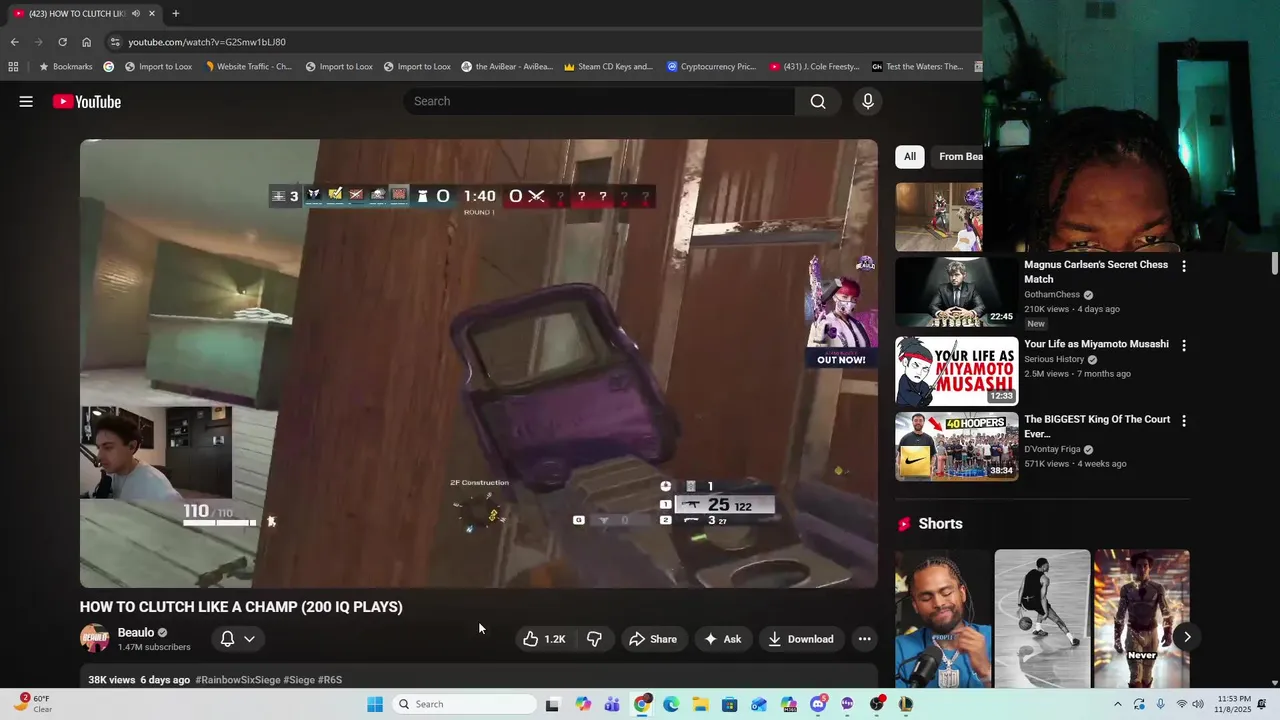Open Discord from the taskbar
Viewport: 1280px width, 720px height.
tap(819, 704)
